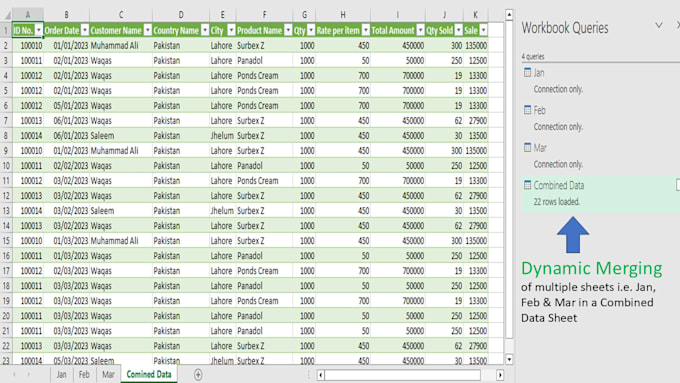
Task: Click the Jan query table icon
Action: coord(527,72)
